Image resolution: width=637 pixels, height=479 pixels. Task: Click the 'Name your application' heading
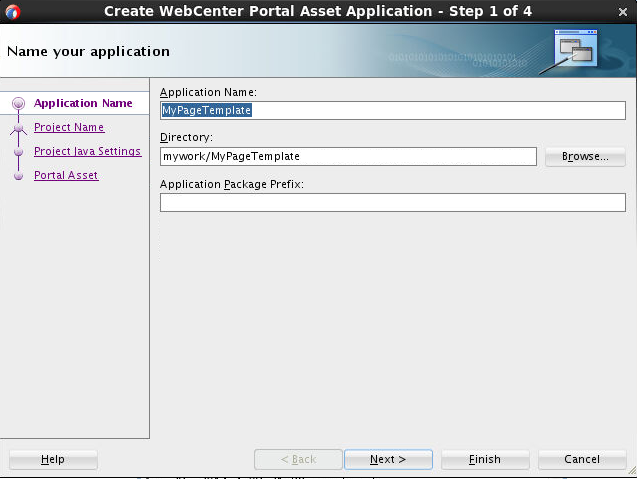(89, 52)
